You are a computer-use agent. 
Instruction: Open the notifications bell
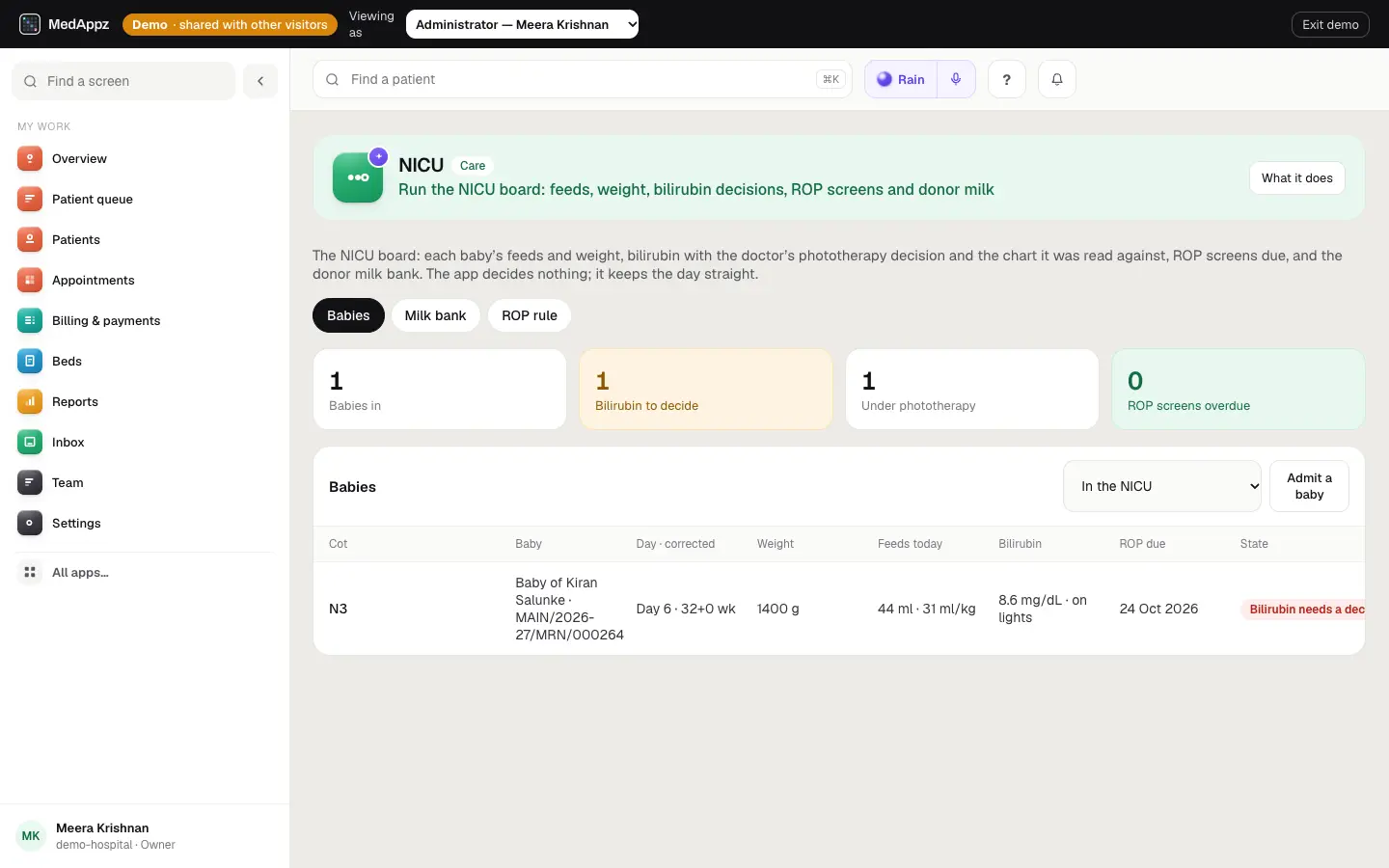(x=1057, y=79)
